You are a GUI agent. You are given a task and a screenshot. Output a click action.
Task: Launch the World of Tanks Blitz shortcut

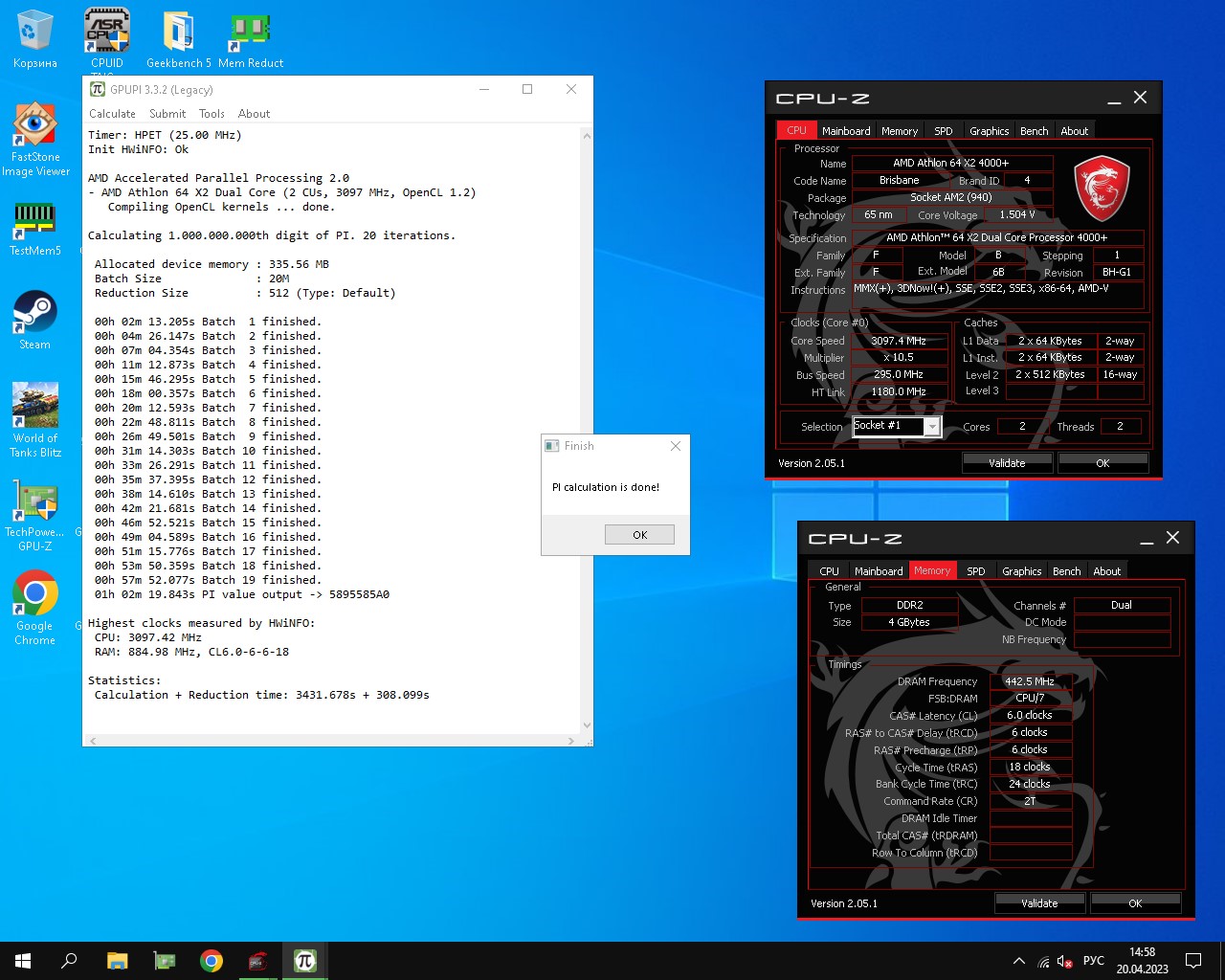(35, 419)
